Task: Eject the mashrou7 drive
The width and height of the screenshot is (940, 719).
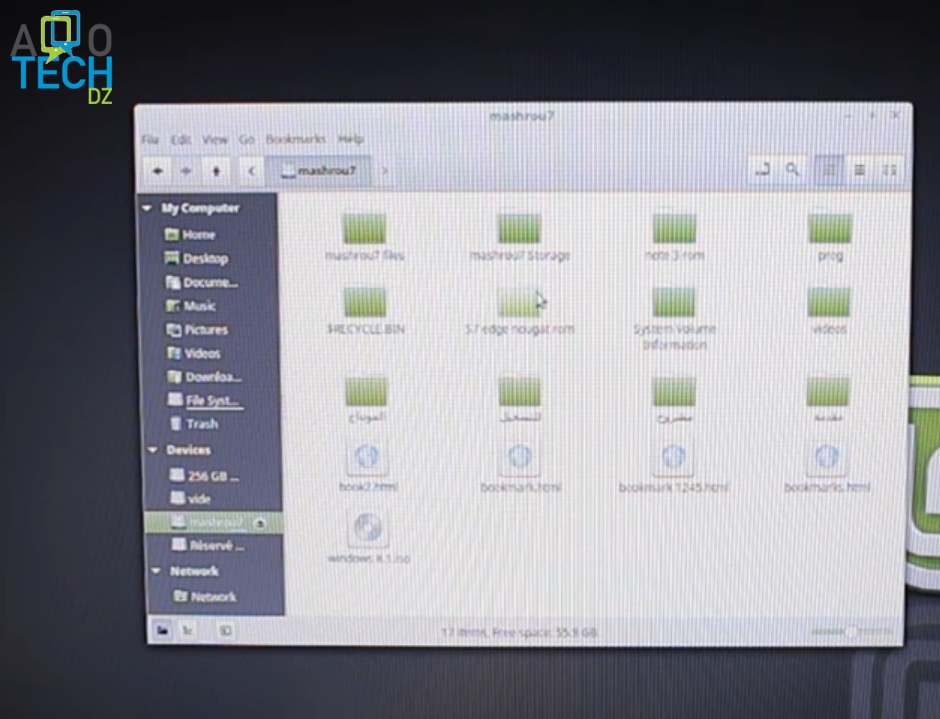Action: point(260,523)
